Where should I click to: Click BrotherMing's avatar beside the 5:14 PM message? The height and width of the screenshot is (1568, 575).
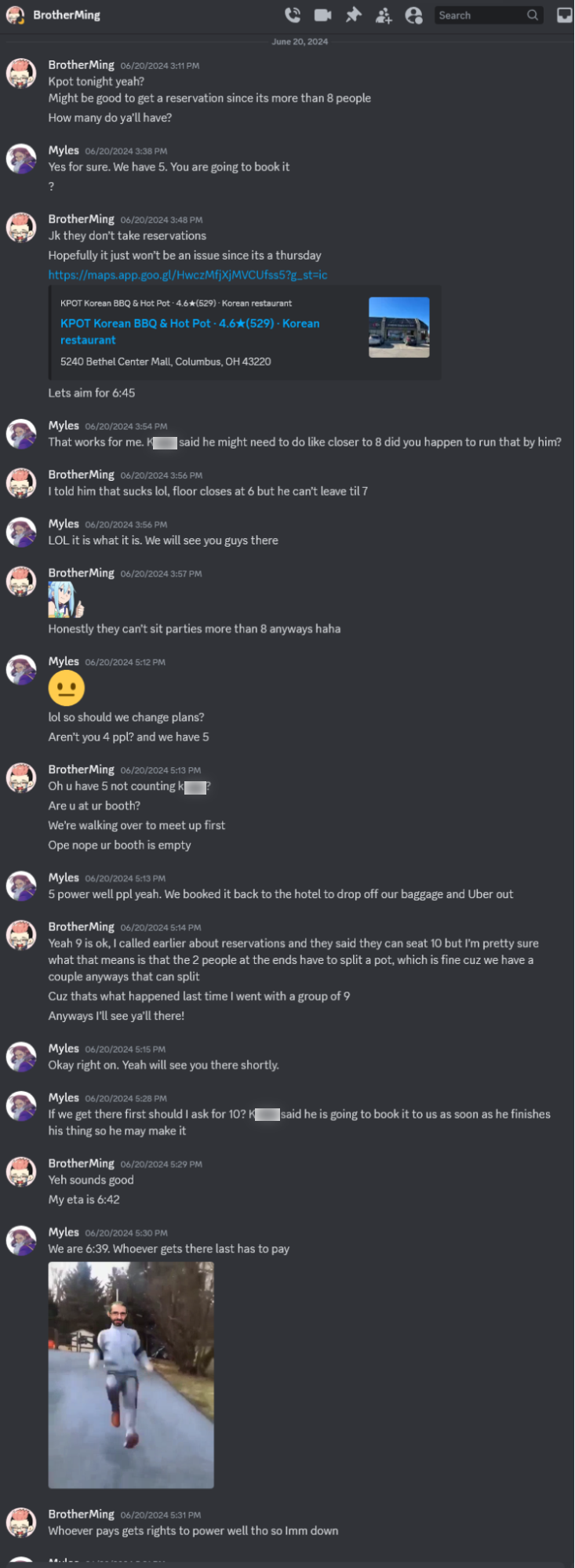[21, 936]
